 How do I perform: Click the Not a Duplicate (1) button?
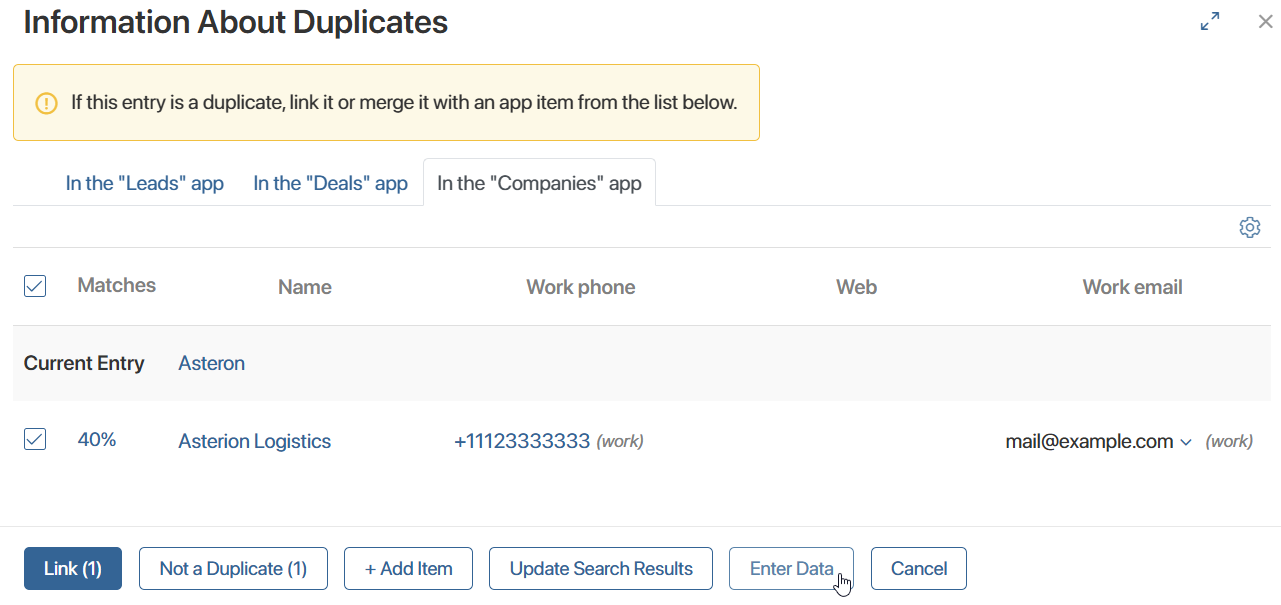[x=233, y=568]
